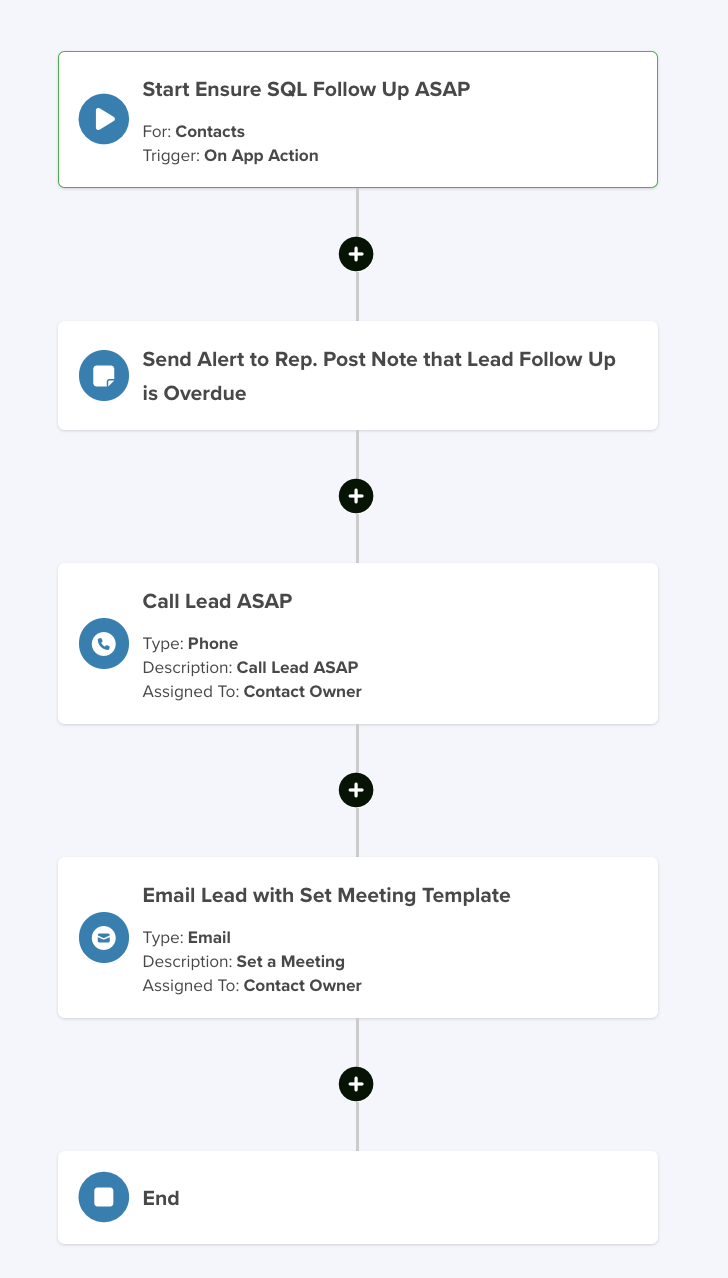Click the Description: Set a Meeting detail
This screenshot has height=1278, width=728.
[244, 962]
